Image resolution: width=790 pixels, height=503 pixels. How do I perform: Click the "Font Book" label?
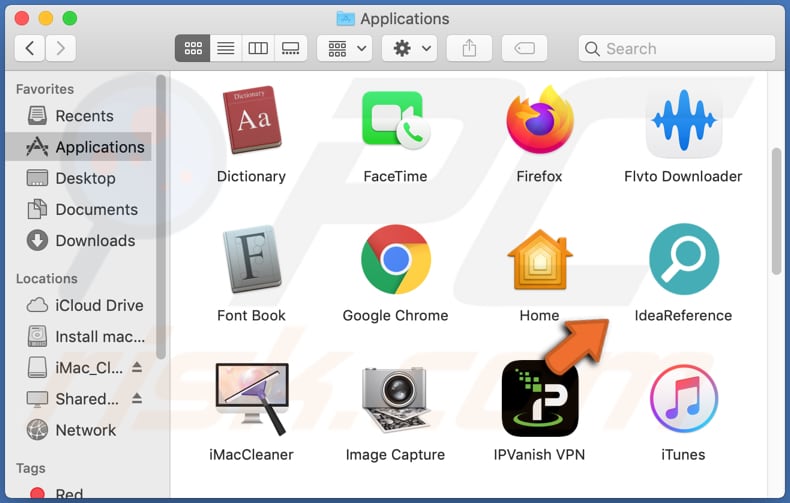pos(251,316)
